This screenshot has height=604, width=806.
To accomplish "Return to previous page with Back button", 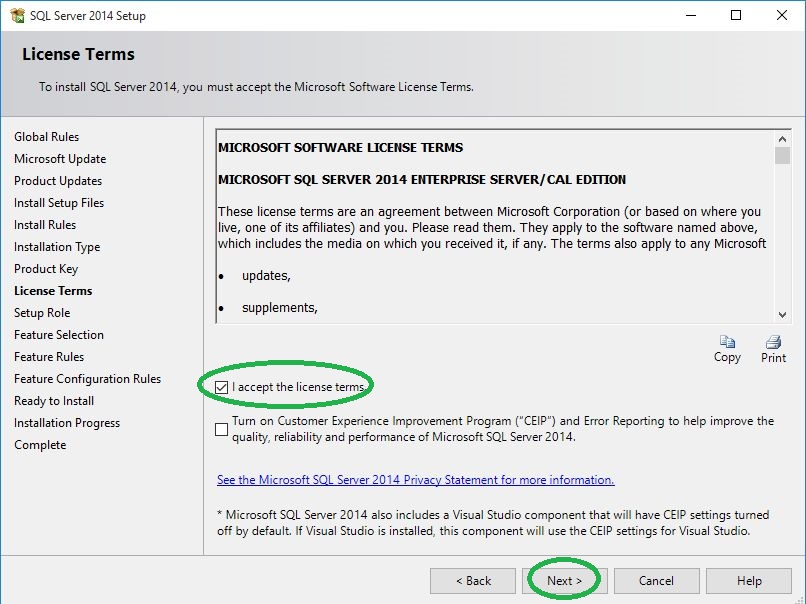I will [473, 580].
